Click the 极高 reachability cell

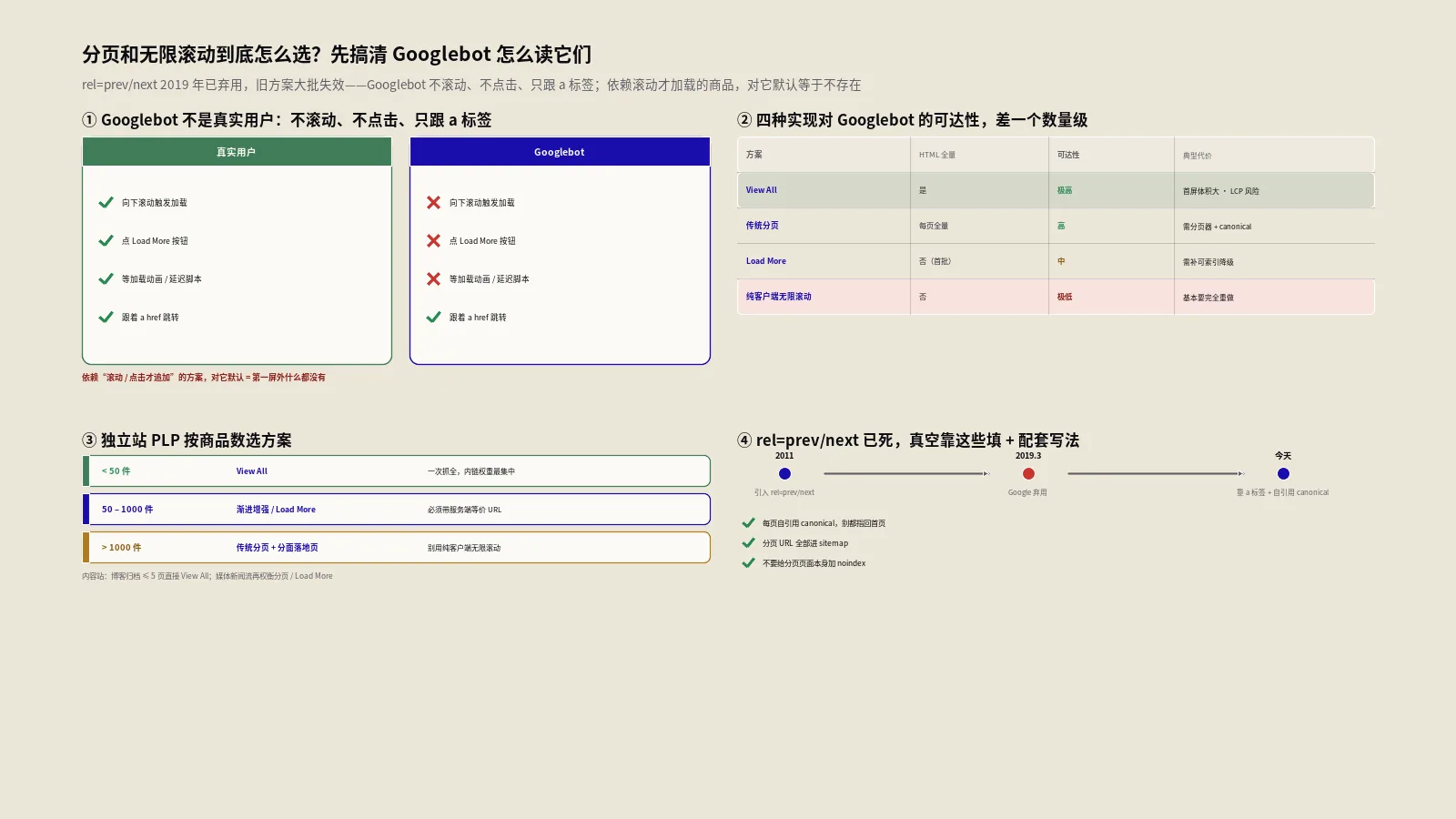pos(1064,190)
